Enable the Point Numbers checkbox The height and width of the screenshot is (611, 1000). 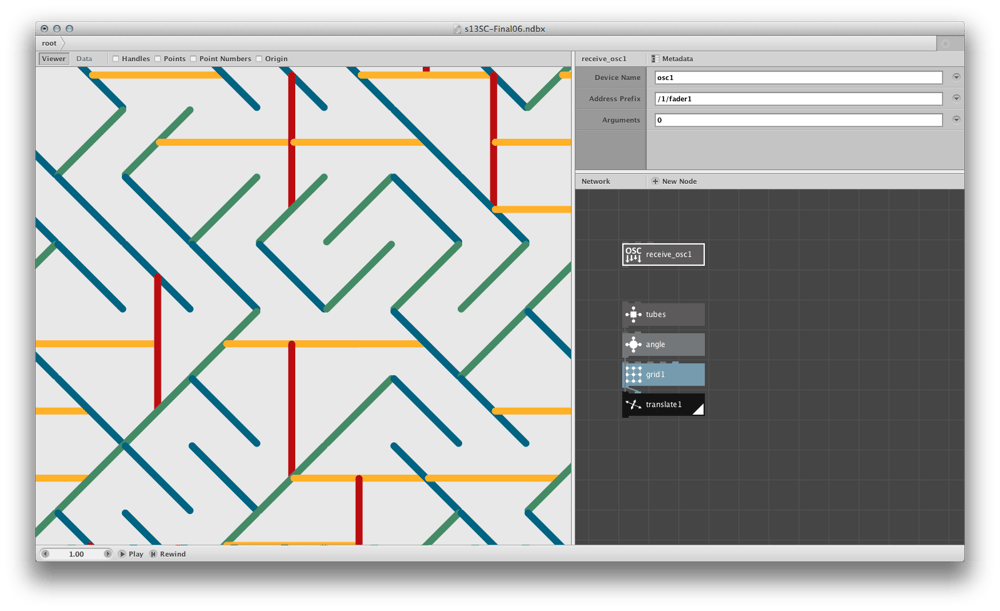click(193, 59)
